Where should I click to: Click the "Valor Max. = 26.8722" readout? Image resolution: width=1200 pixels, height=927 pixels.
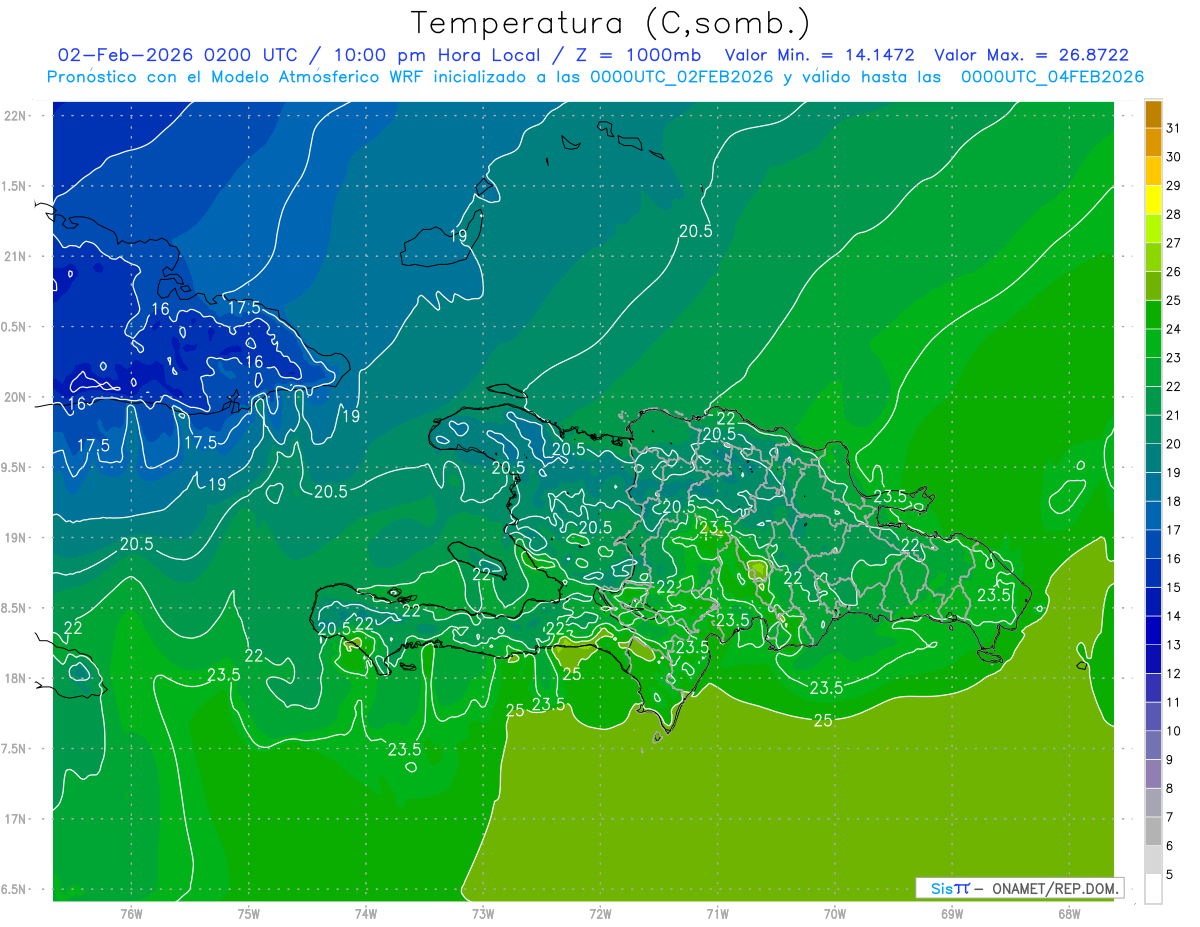tap(1031, 56)
